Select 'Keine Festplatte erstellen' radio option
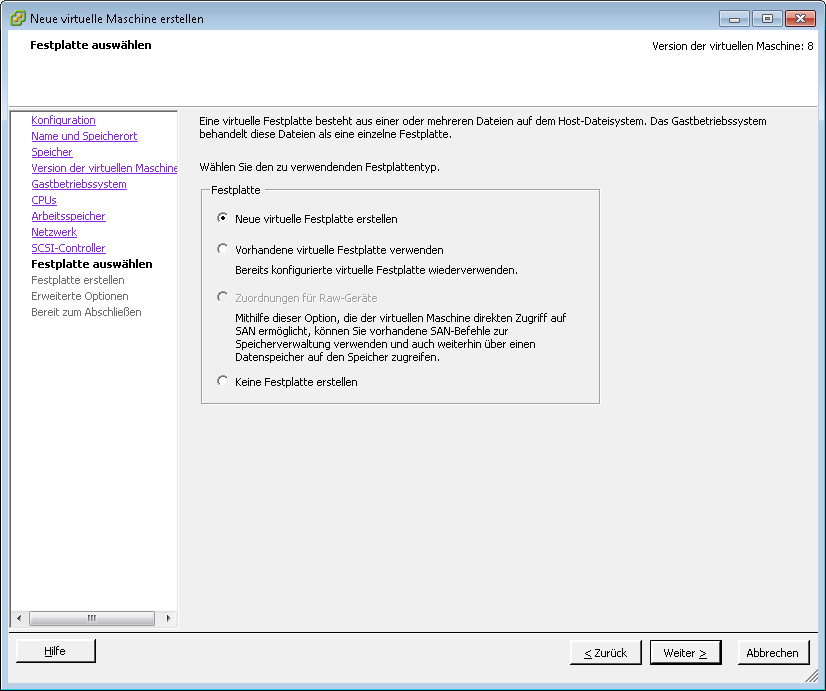Screen dimensions: 826x691 (222, 382)
